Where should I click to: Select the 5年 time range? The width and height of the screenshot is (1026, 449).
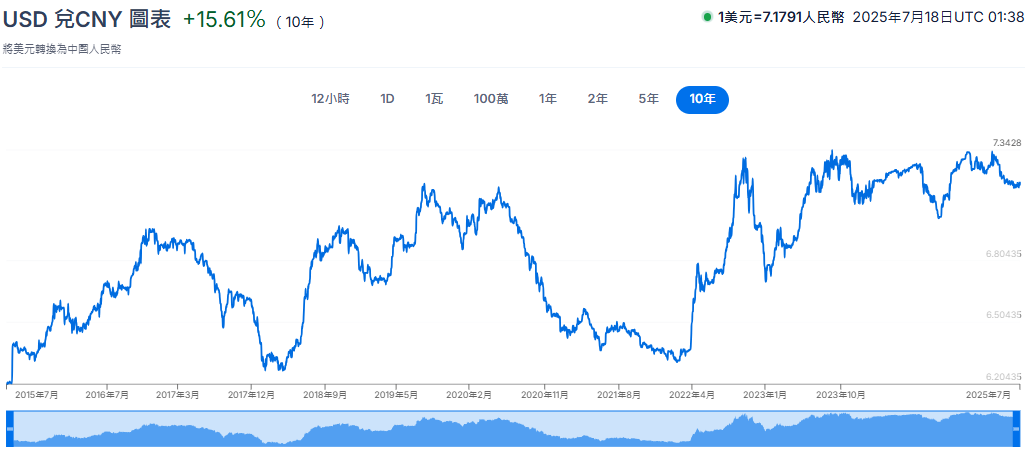(x=648, y=99)
